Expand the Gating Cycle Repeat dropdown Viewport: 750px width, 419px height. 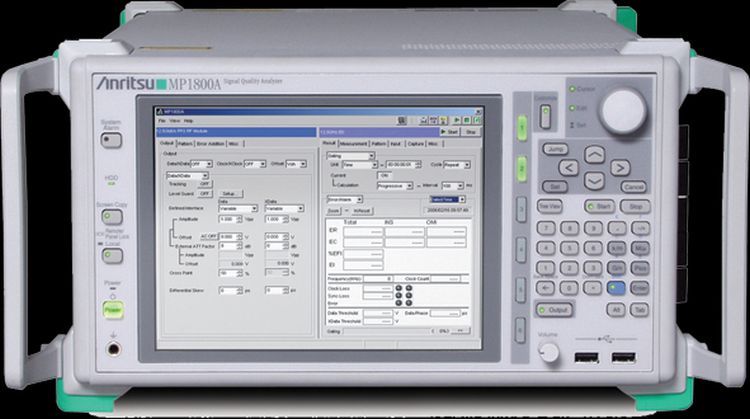(x=455, y=164)
